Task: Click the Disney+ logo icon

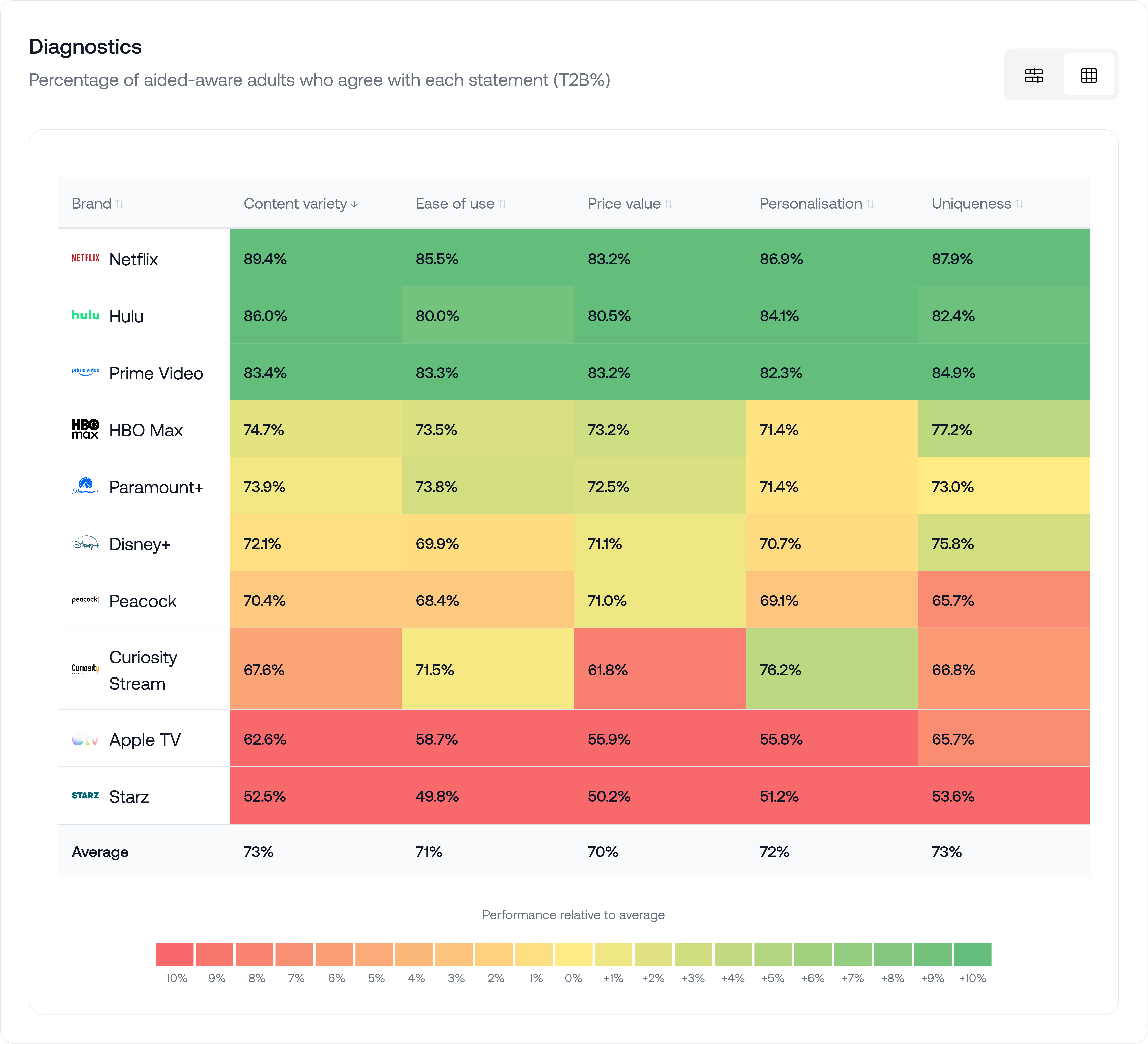Action: point(85,543)
